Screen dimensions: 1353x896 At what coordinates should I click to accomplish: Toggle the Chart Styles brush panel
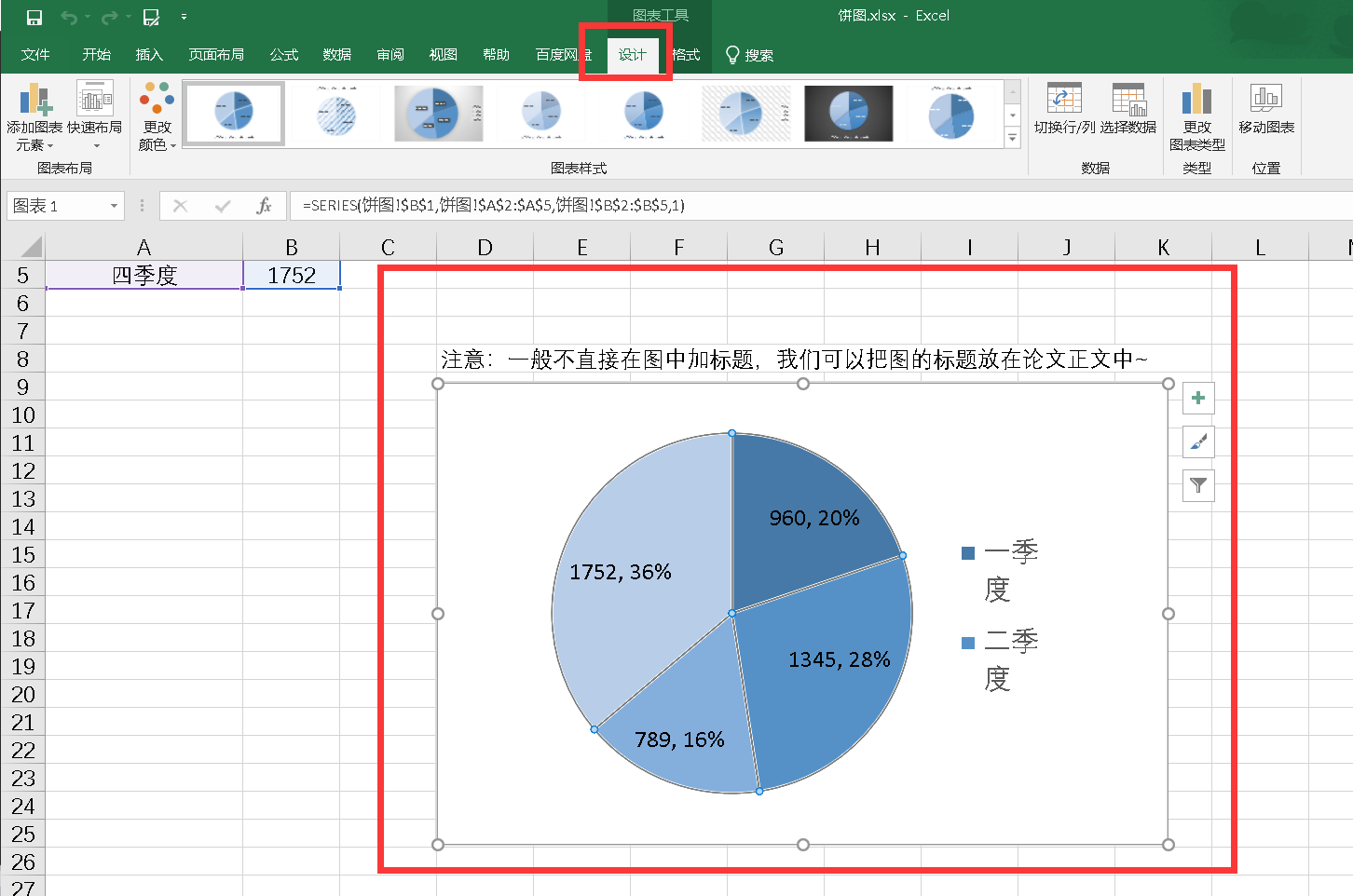[1197, 441]
